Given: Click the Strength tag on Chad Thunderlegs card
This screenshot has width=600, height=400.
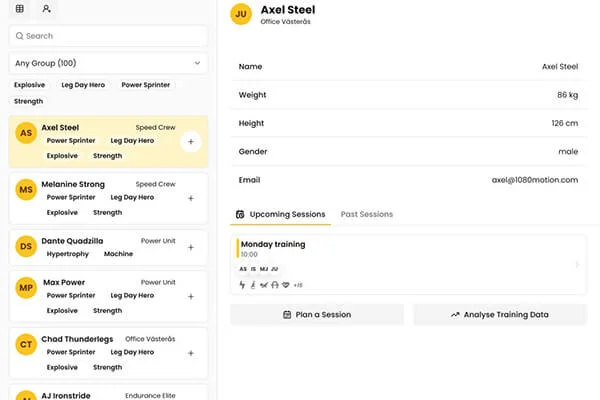Looking at the screenshot, I should tap(108, 367).
